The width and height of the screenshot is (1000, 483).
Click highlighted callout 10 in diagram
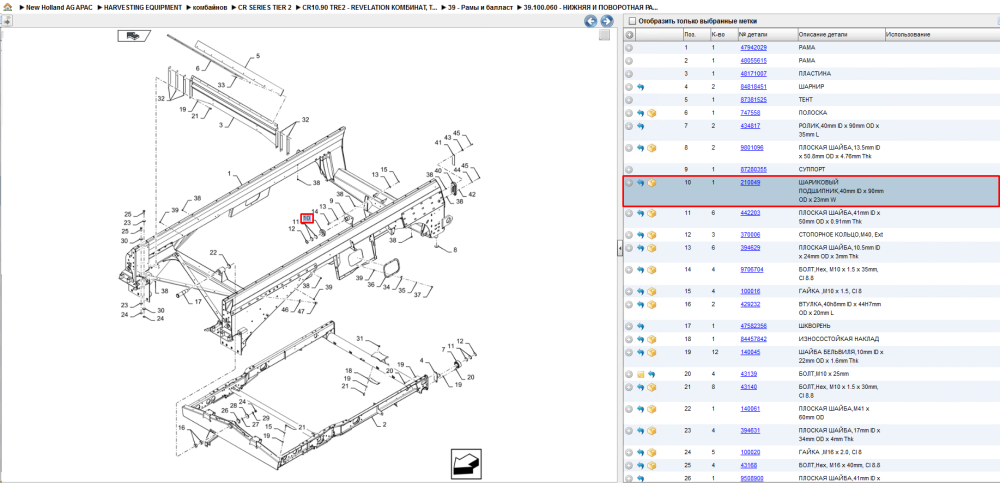coord(307,218)
